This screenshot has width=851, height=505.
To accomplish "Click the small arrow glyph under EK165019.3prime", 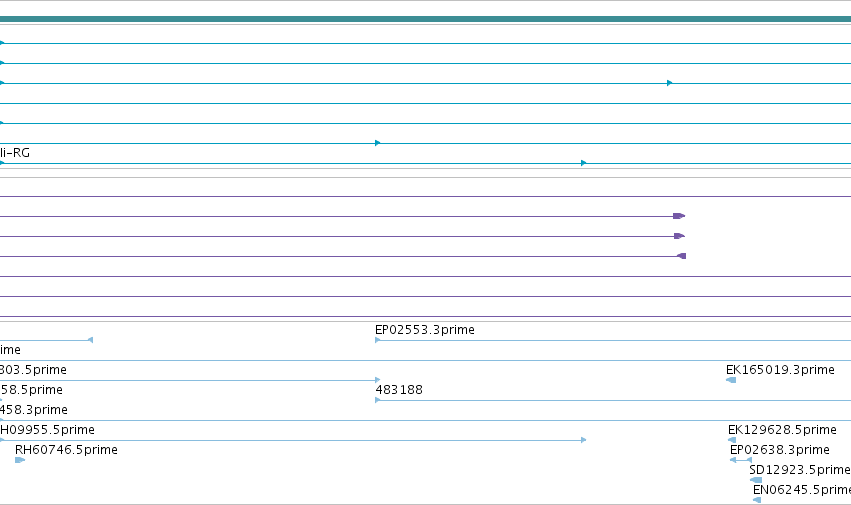I will pyautogui.click(x=731, y=380).
